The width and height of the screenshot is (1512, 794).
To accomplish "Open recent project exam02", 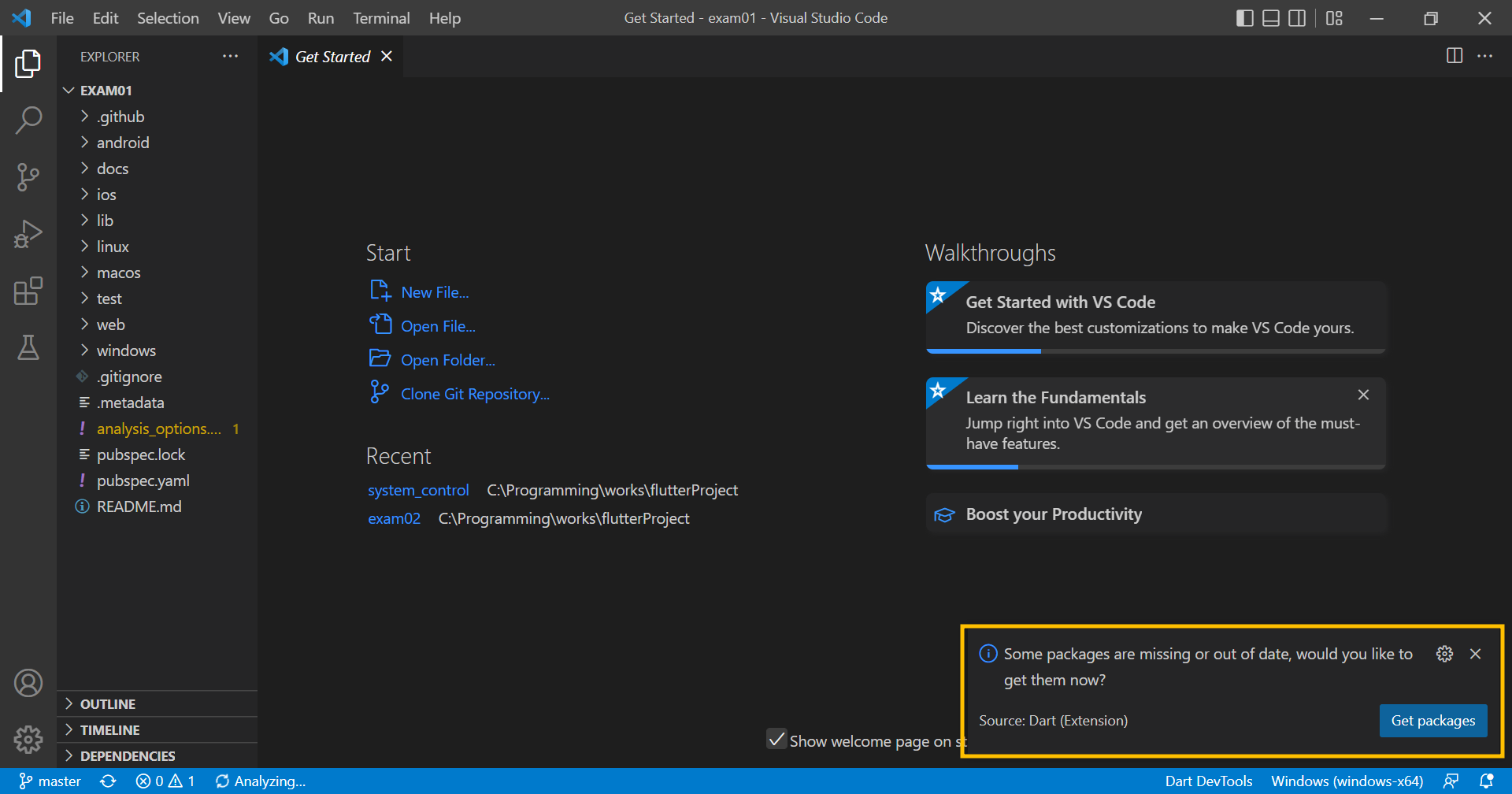I will tap(394, 519).
